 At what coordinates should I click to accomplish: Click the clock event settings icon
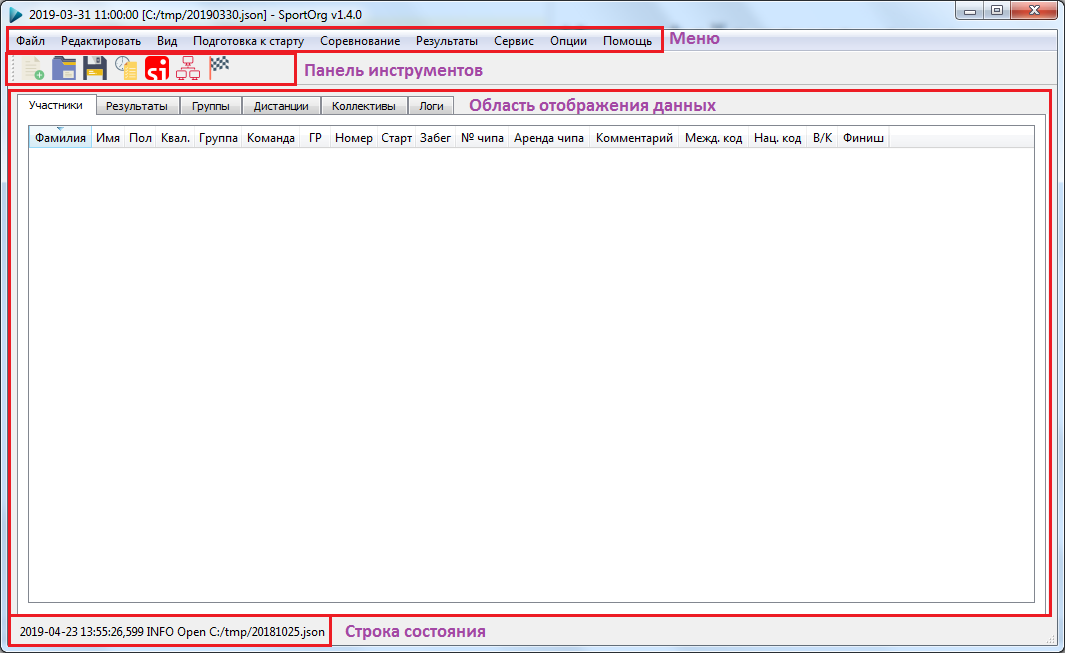[126, 69]
